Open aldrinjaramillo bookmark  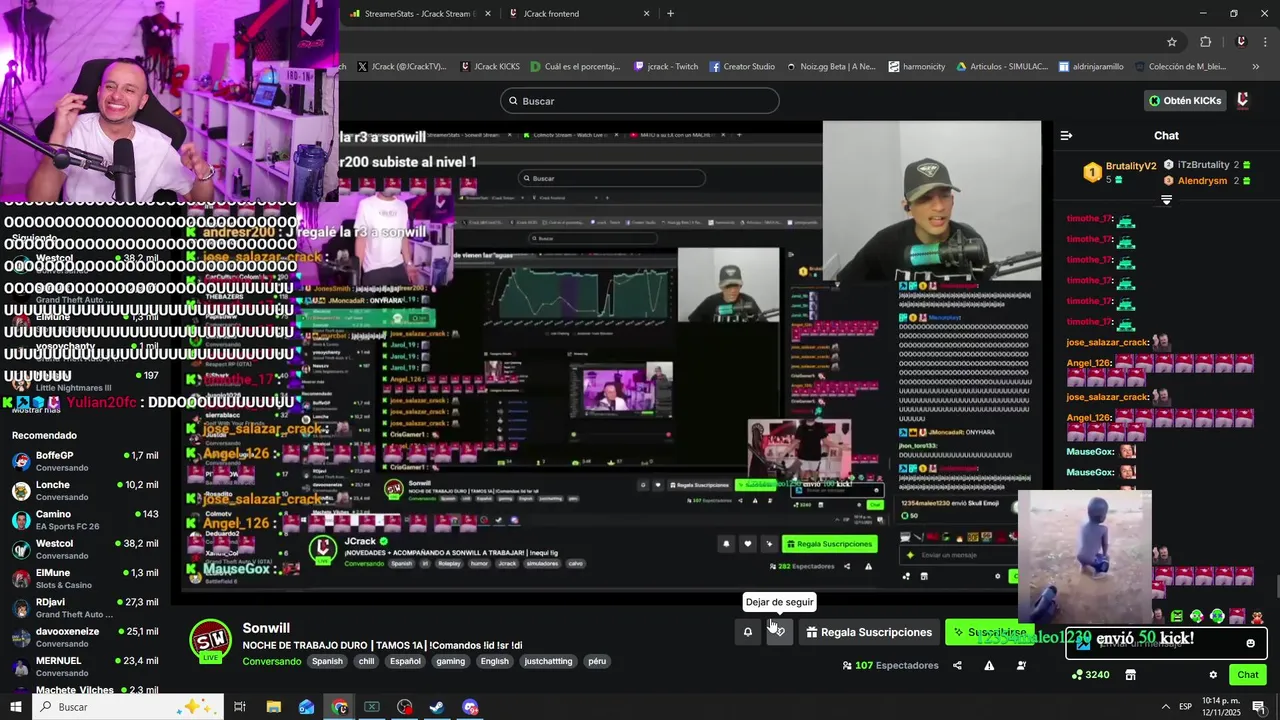pos(1091,67)
